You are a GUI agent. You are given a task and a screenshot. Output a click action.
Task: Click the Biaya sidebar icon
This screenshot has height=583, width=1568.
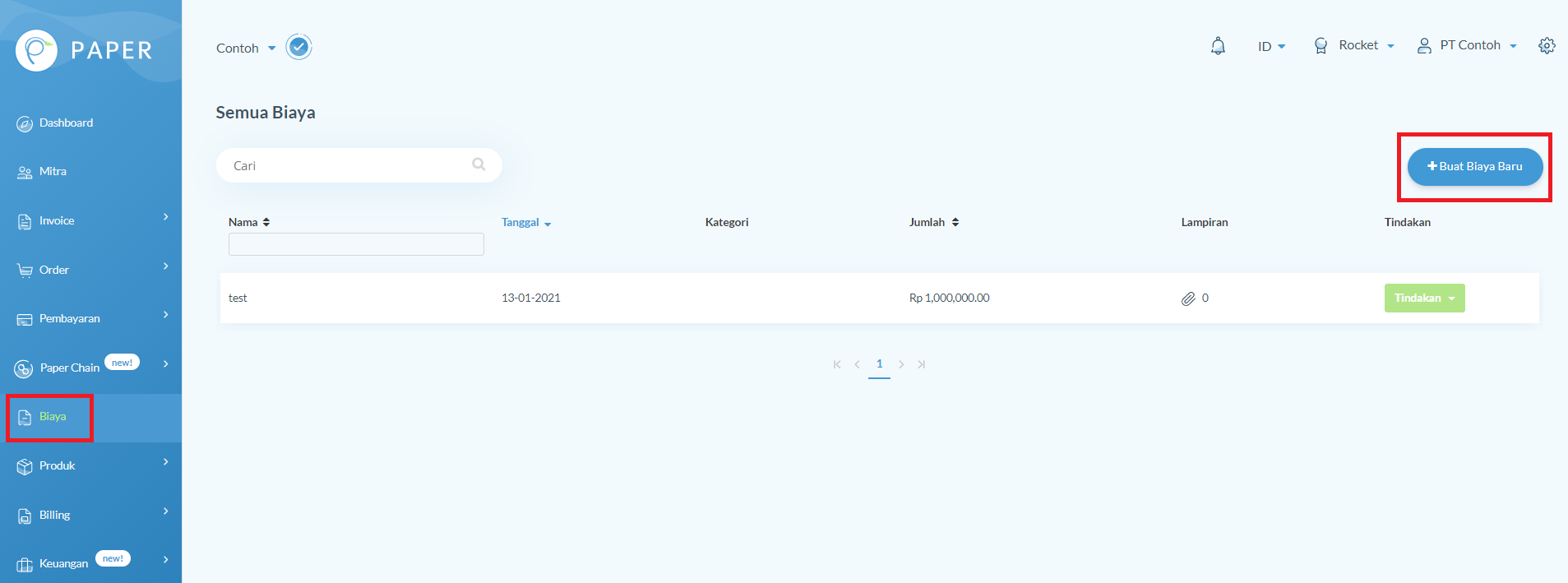coord(25,418)
